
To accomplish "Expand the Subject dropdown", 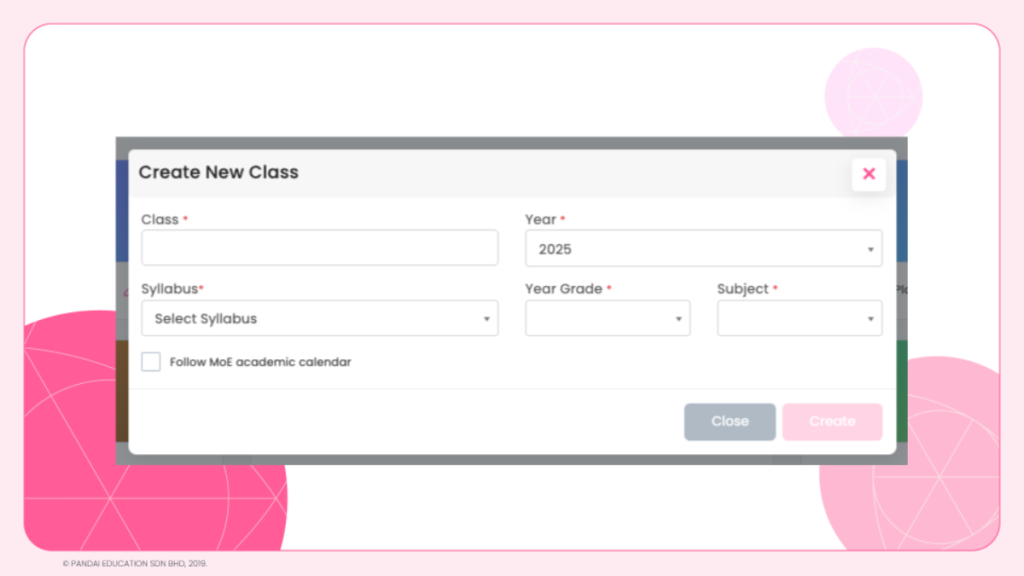I will (x=799, y=318).
